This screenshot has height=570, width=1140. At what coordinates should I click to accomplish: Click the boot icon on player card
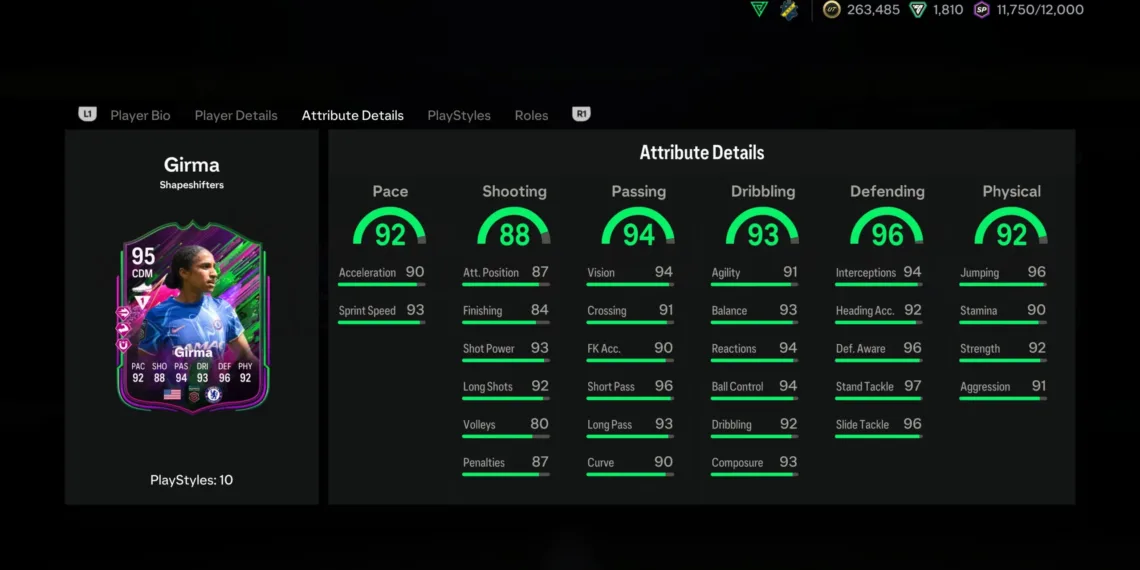(x=142, y=287)
